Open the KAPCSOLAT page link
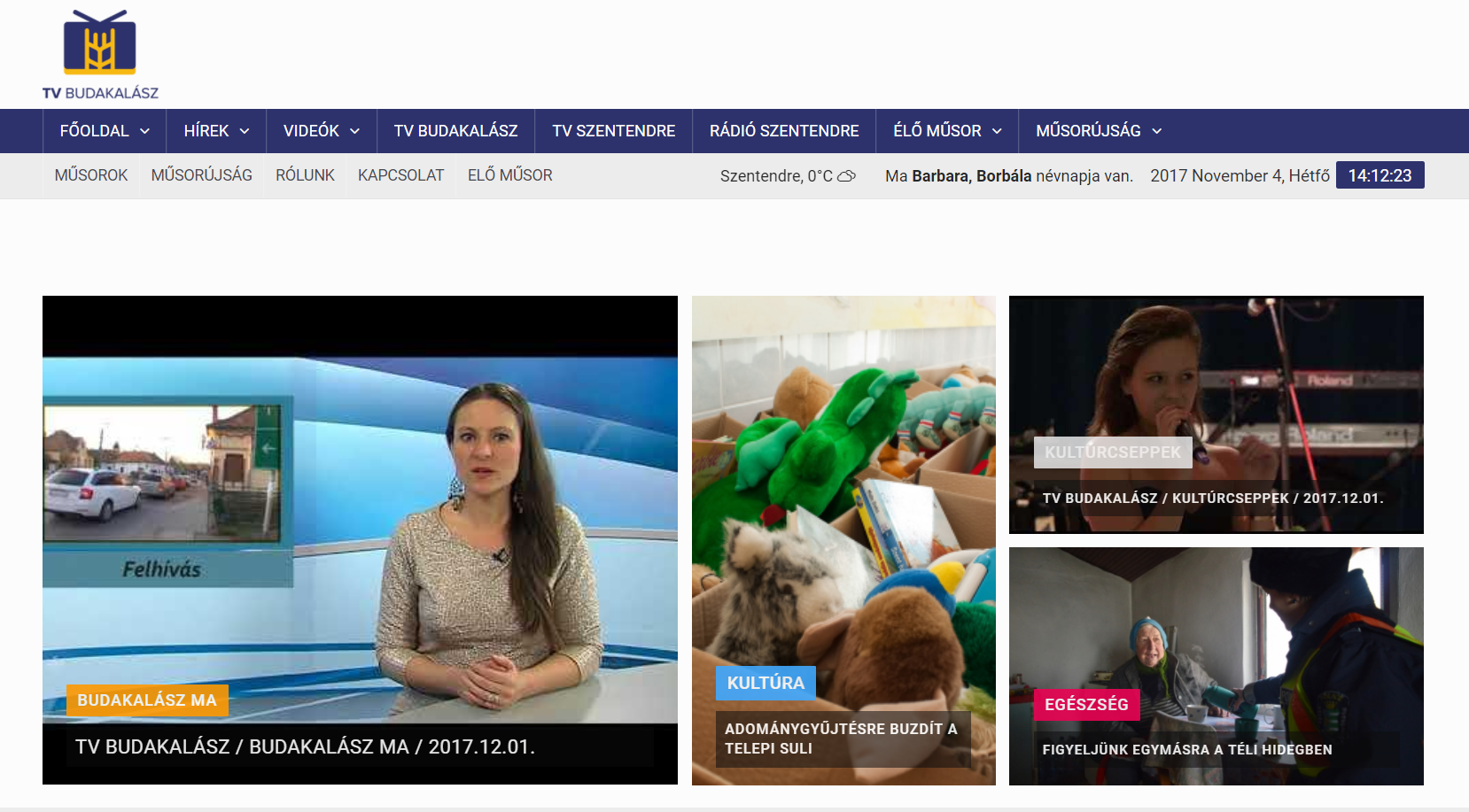 pyautogui.click(x=400, y=175)
